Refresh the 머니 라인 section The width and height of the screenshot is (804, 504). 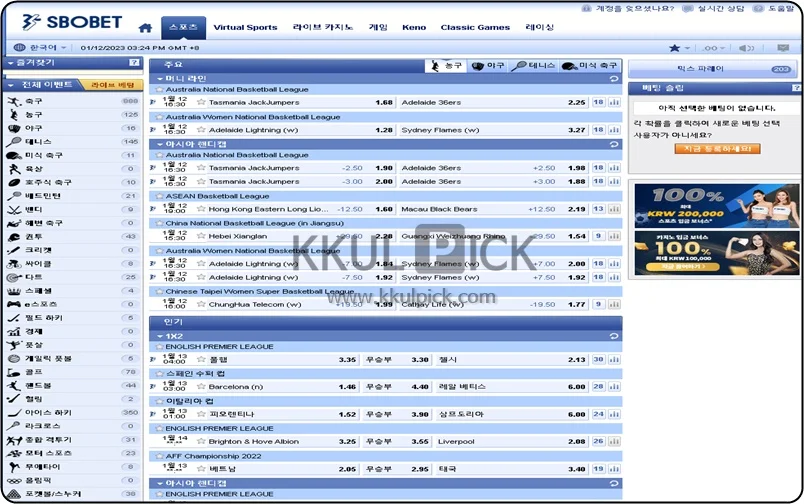pyautogui.click(x=614, y=79)
